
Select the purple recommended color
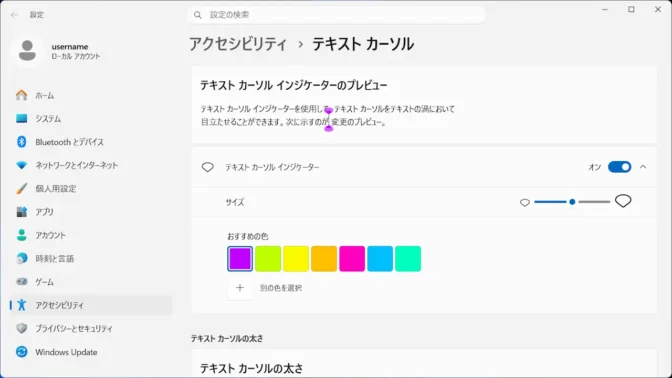tap(240, 258)
